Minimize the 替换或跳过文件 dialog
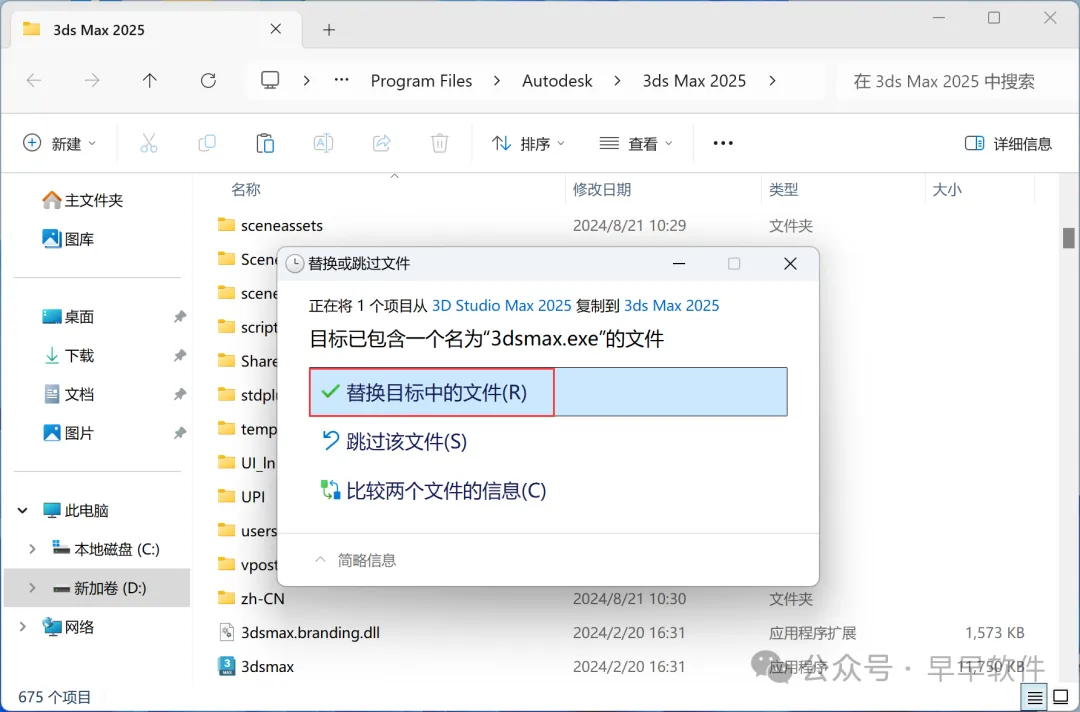This screenshot has width=1080, height=712. (x=678, y=264)
